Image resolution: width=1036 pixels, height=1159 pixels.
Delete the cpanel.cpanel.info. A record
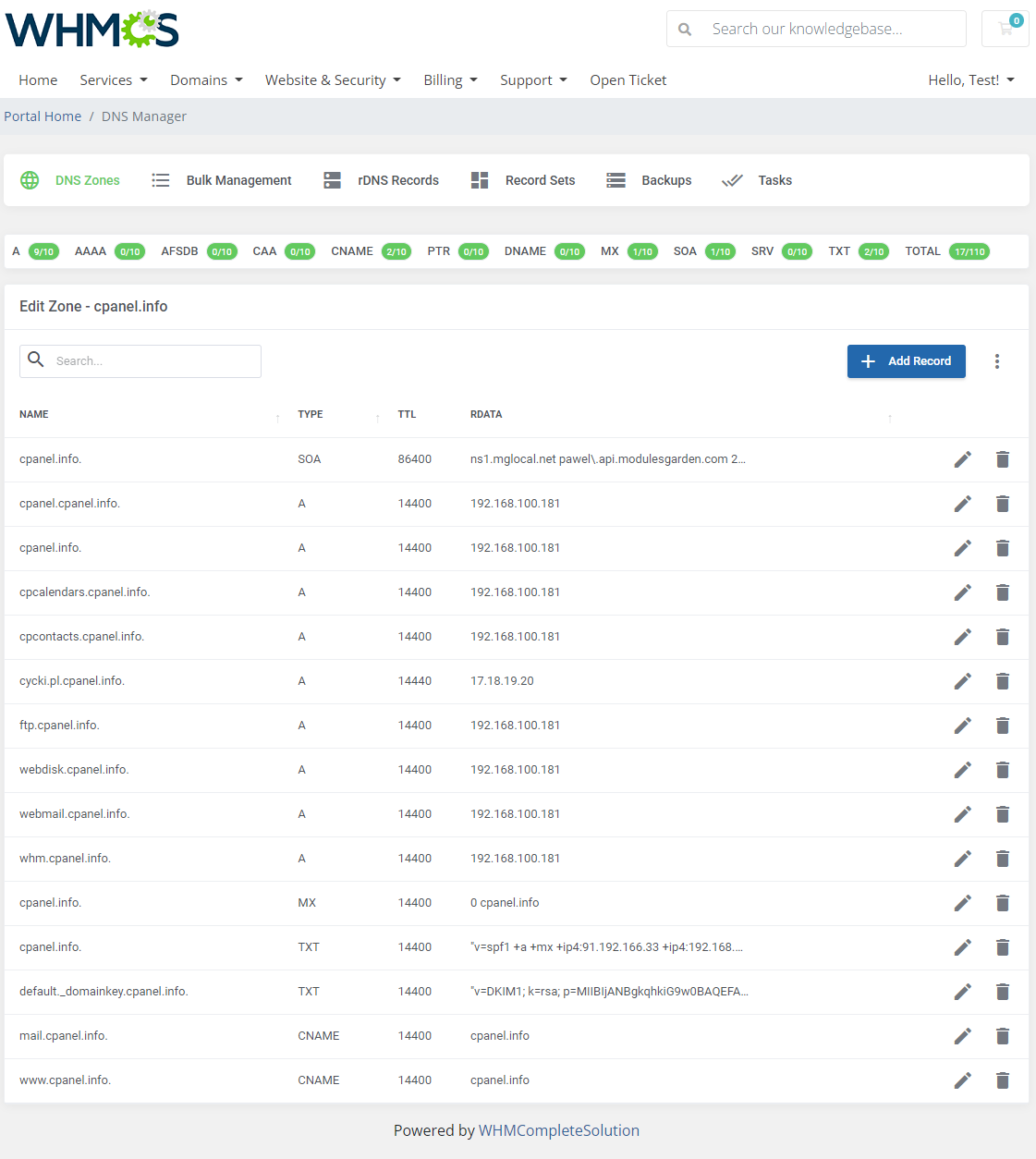tap(1003, 504)
